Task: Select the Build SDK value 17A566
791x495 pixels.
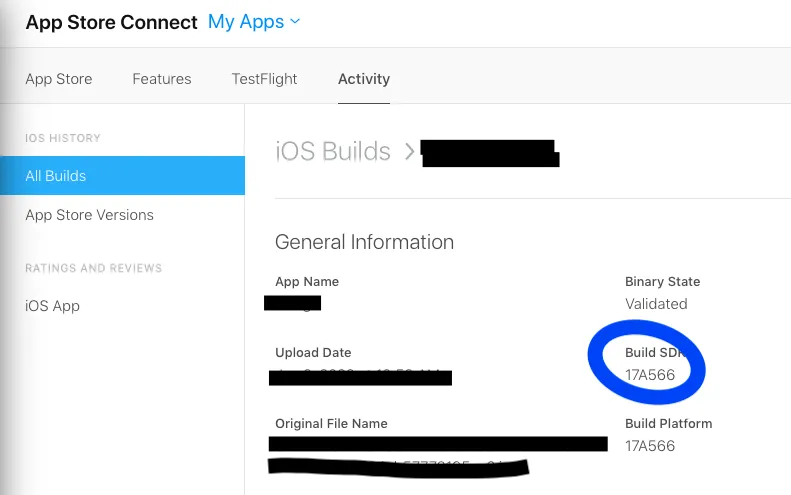Action: pos(650,375)
